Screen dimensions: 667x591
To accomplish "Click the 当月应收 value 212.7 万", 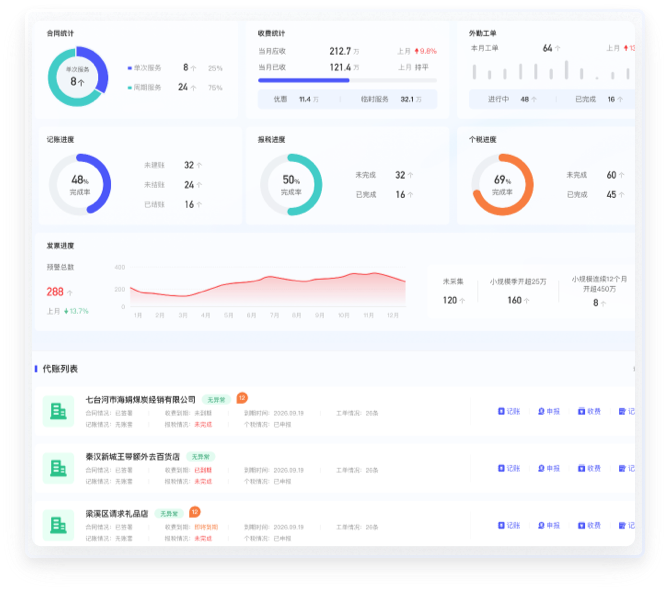I will coord(344,51).
